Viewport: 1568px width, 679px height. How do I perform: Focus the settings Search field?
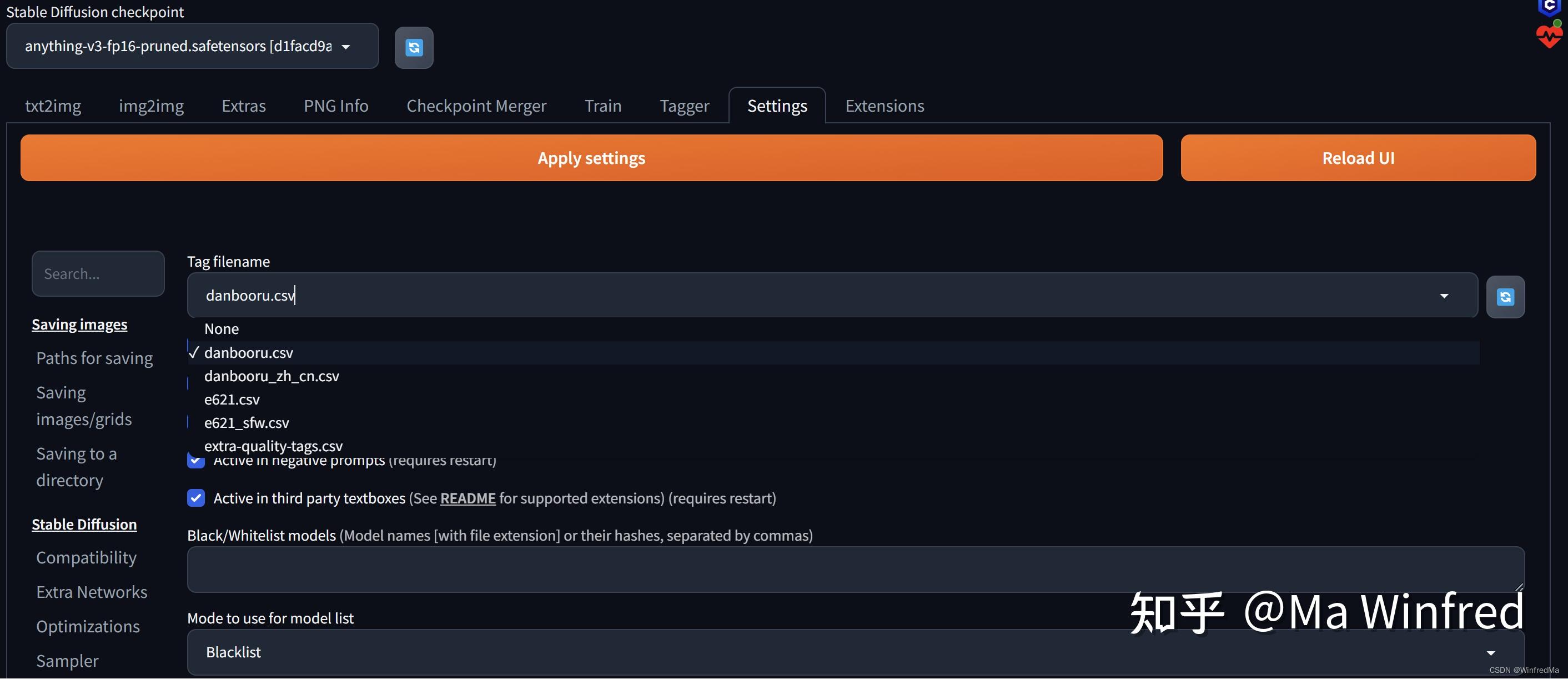(98, 274)
